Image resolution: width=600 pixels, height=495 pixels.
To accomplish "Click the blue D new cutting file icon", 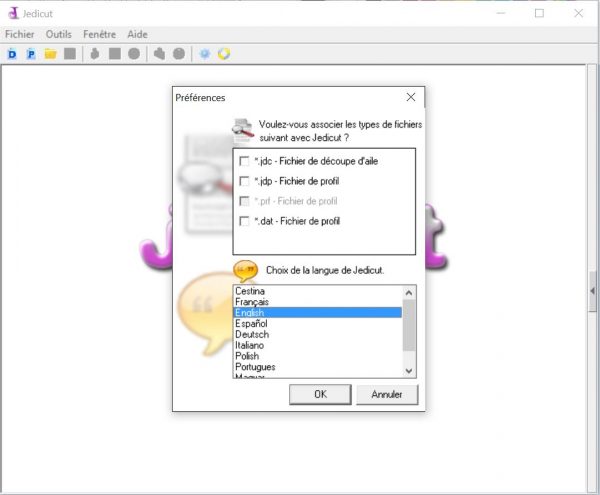I will [12, 54].
